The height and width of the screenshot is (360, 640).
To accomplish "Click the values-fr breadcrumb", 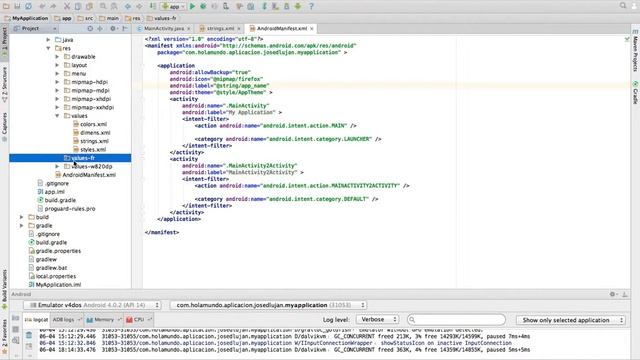I will (x=162, y=18).
